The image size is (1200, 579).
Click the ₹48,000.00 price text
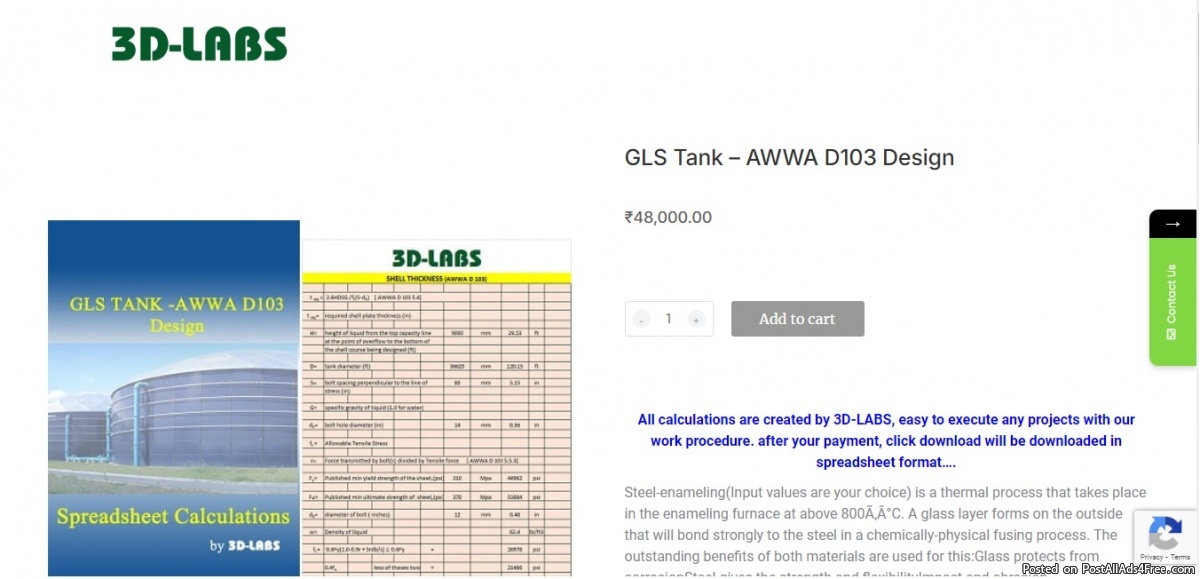tap(668, 217)
